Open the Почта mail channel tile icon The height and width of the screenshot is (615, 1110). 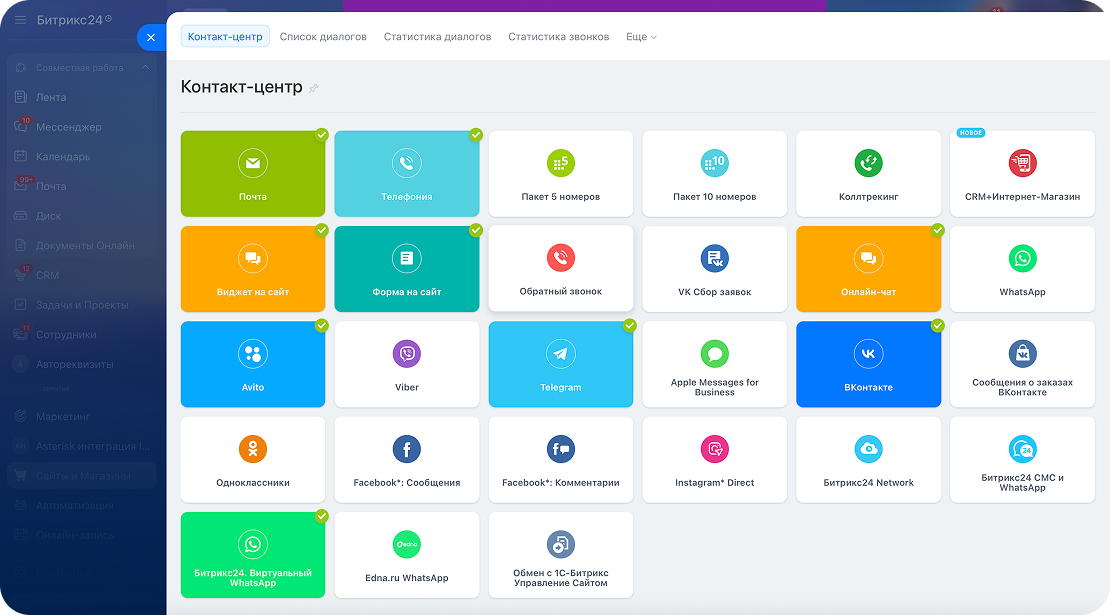[253, 163]
